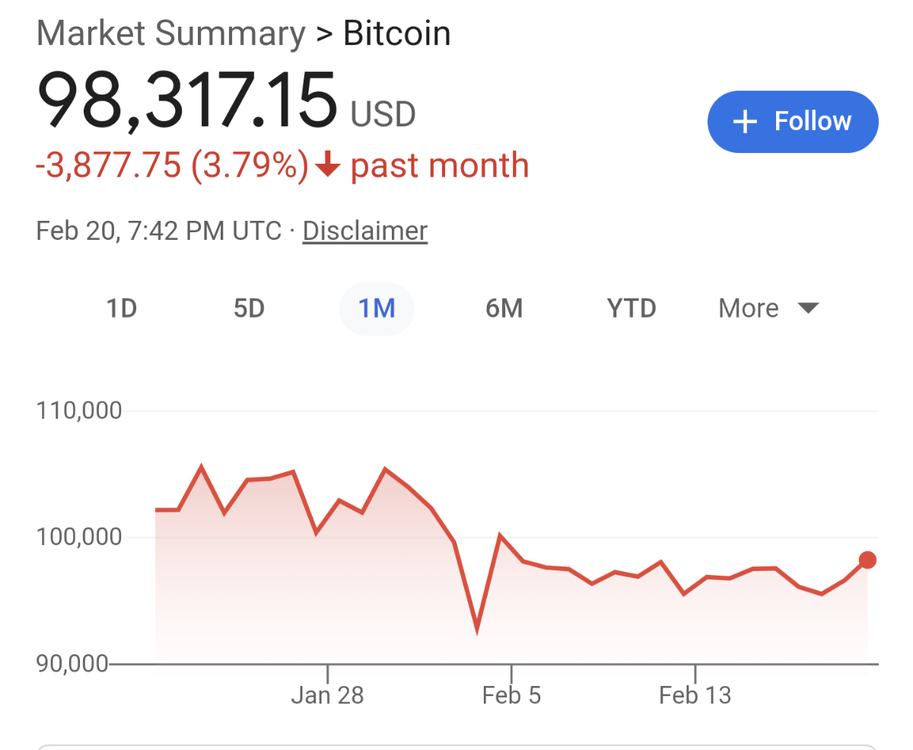This screenshot has width=913, height=750.
Task: Click the Bitcoin title text
Action: [x=397, y=34]
